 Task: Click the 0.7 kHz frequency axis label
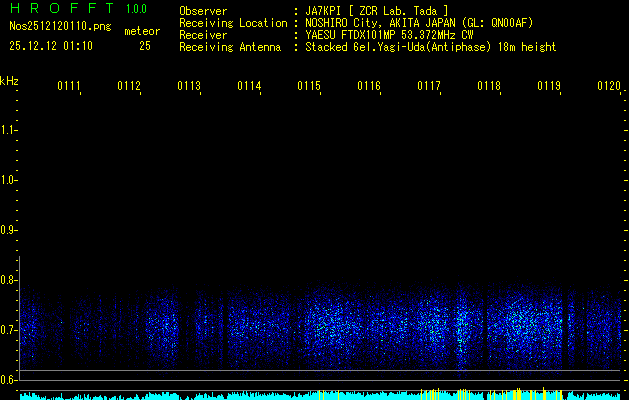click(10, 330)
